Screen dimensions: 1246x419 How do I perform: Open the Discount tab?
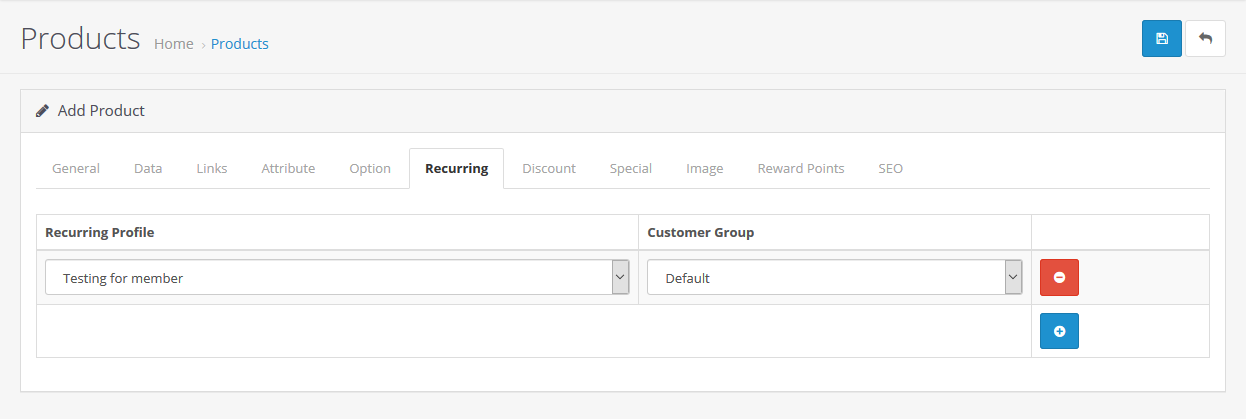pyautogui.click(x=549, y=168)
